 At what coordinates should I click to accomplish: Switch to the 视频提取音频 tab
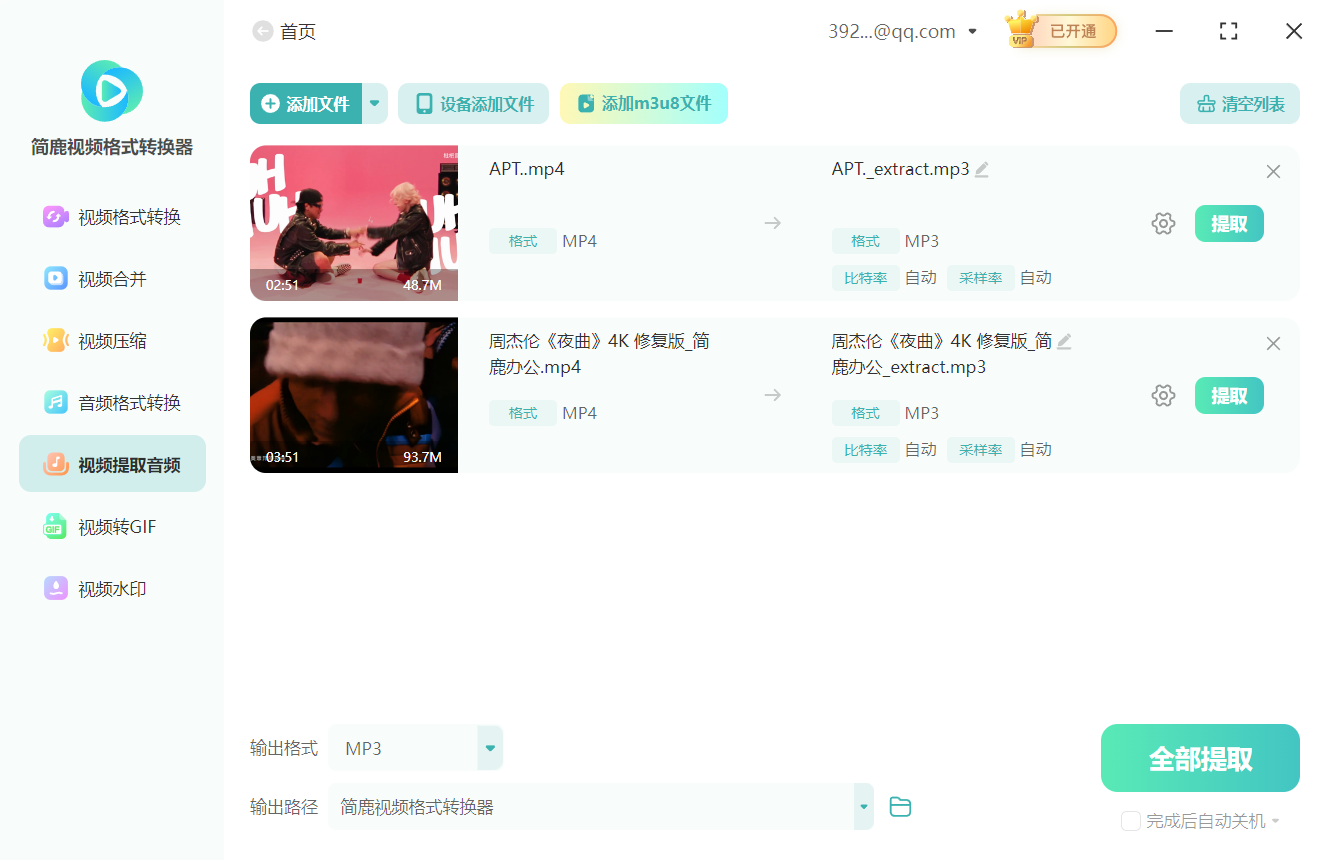tap(111, 463)
